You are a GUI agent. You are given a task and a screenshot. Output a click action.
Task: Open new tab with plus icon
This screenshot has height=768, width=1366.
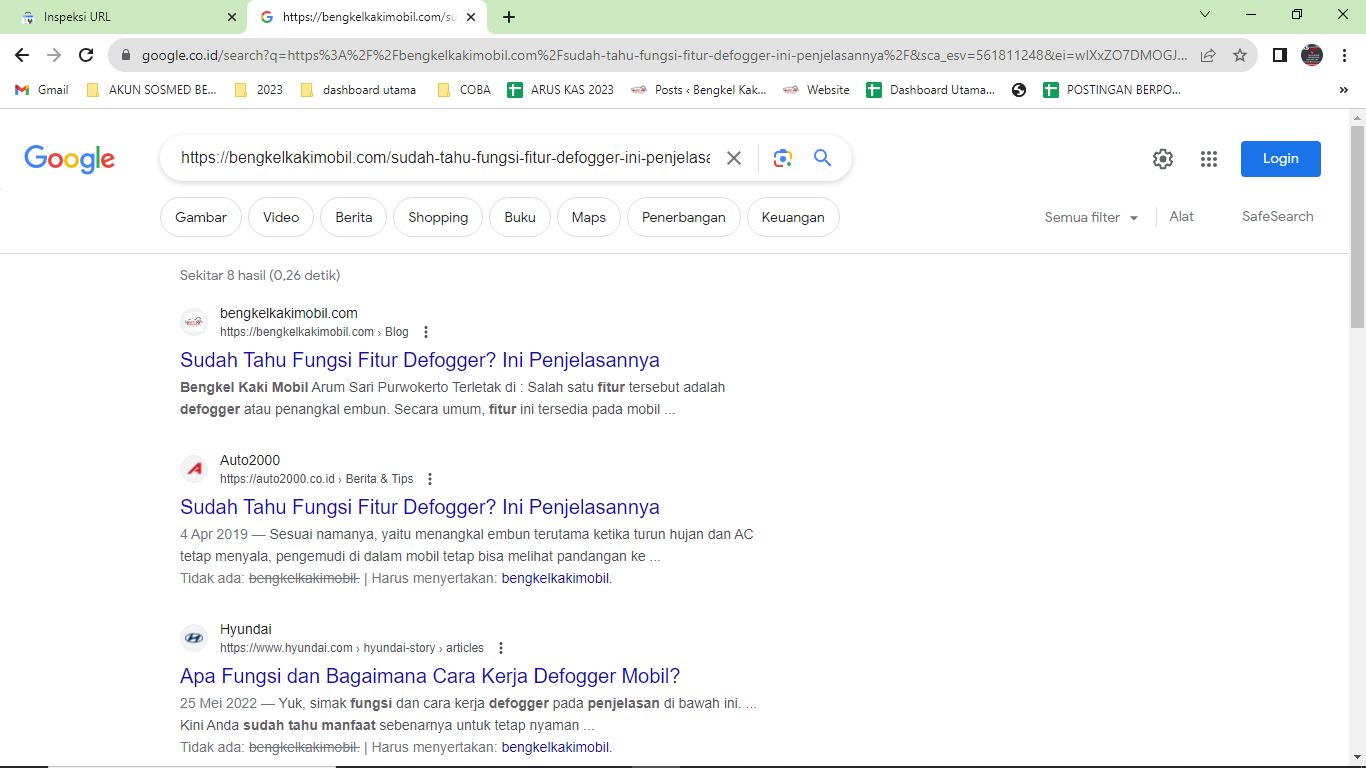click(x=509, y=17)
